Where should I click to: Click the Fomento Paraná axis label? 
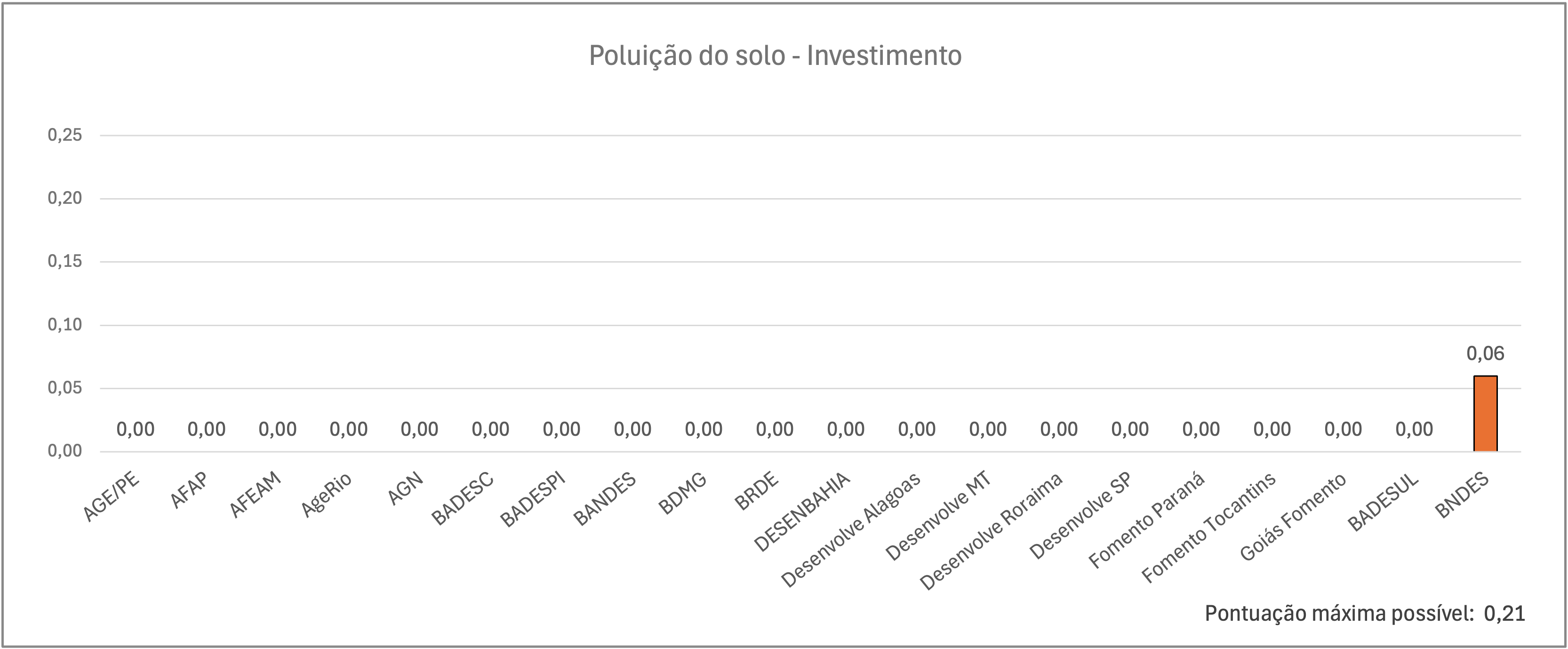pyautogui.click(x=1147, y=520)
